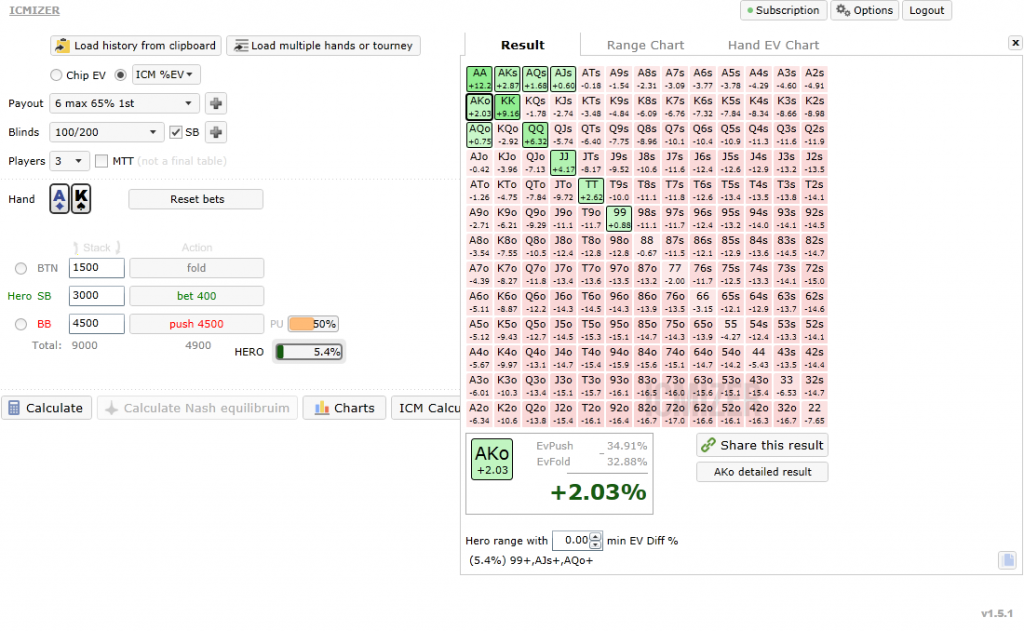Viewport: 1024px width, 631px height.
Task: Select the AJs cell in the hand grid
Action: [x=563, y=79]
